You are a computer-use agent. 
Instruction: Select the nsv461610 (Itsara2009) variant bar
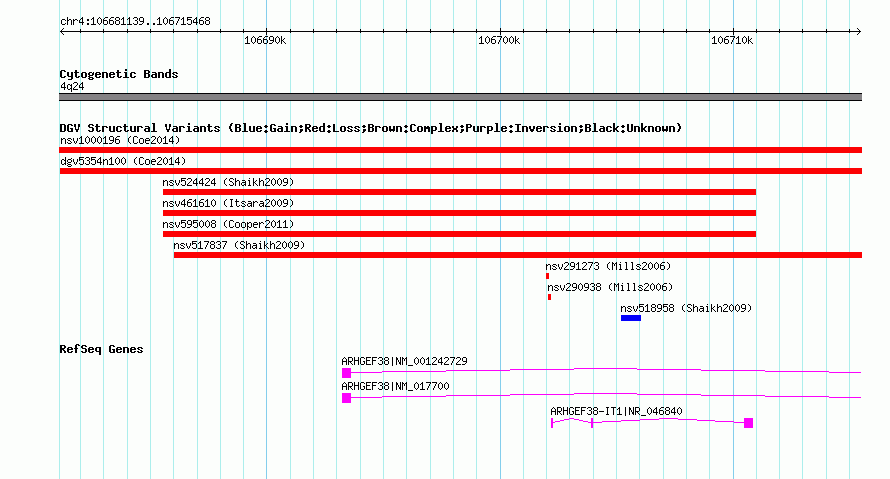(x=459, y=213)
